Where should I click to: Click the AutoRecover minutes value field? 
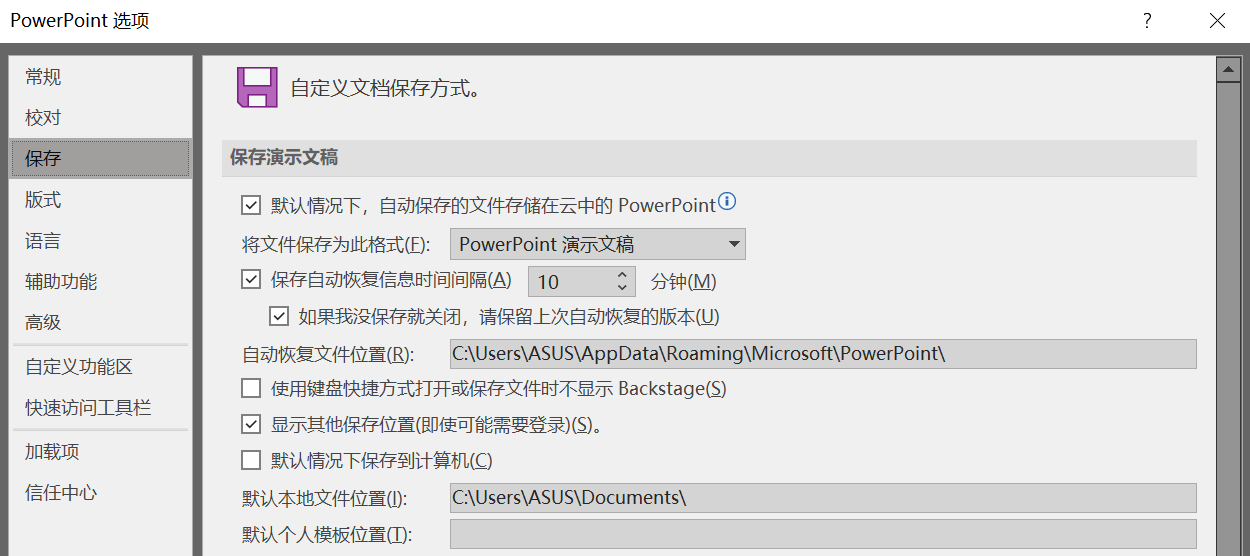tap(570, 282)
